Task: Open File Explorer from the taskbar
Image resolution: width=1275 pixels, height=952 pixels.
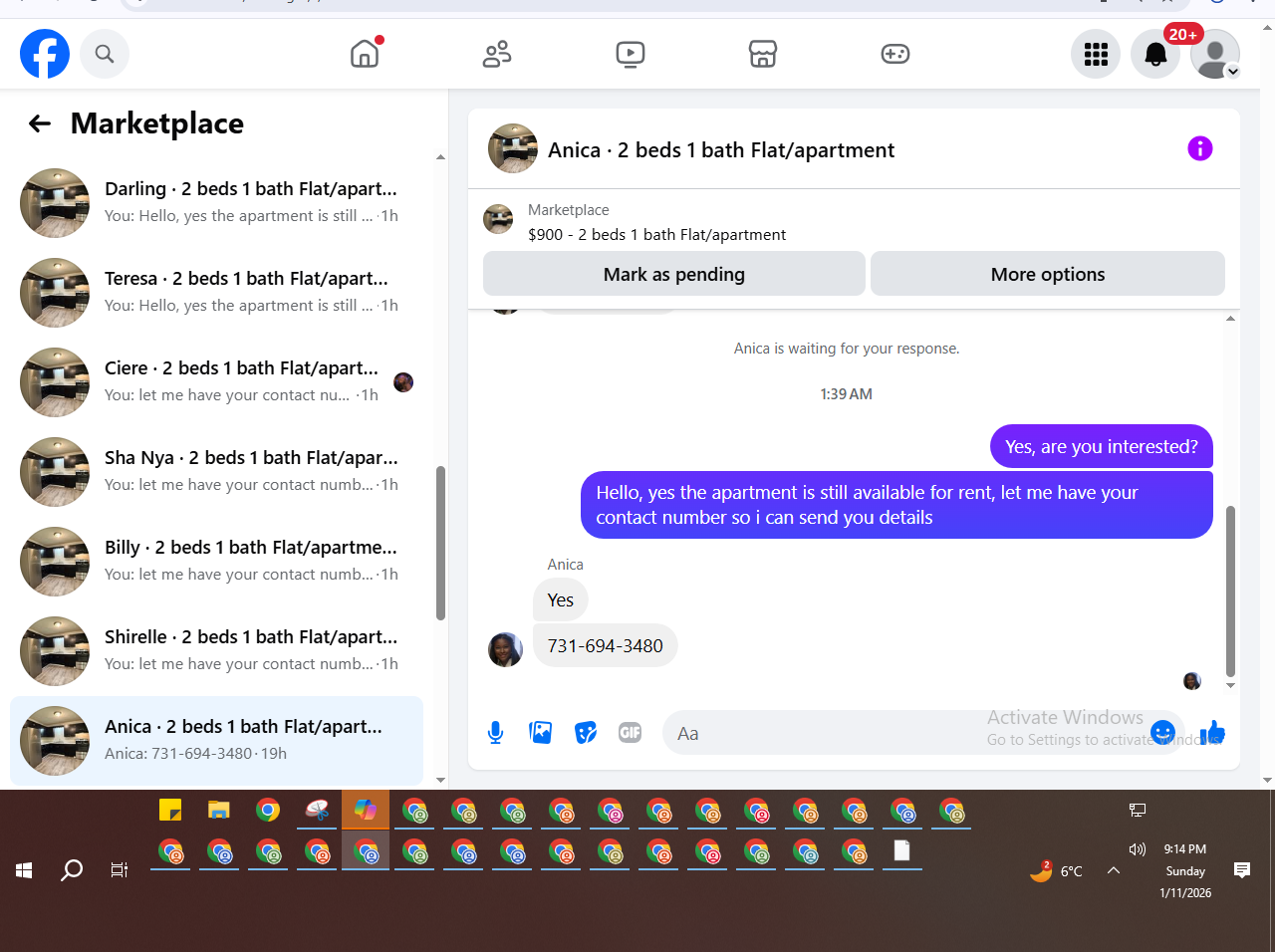Action: coord(219,810)
